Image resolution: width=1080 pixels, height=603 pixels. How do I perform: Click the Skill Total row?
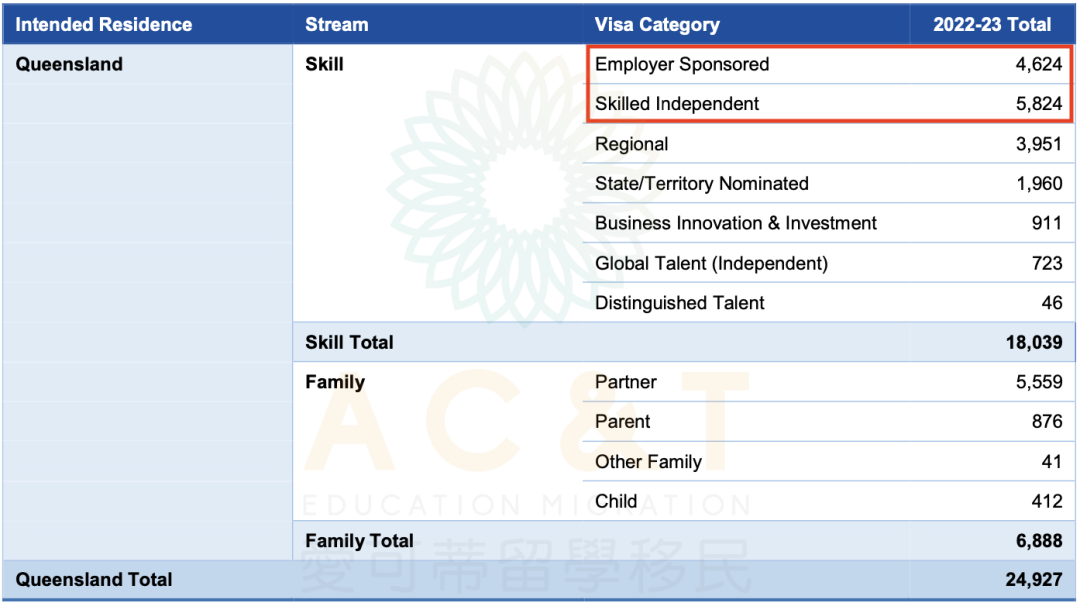tap(684, 343)
